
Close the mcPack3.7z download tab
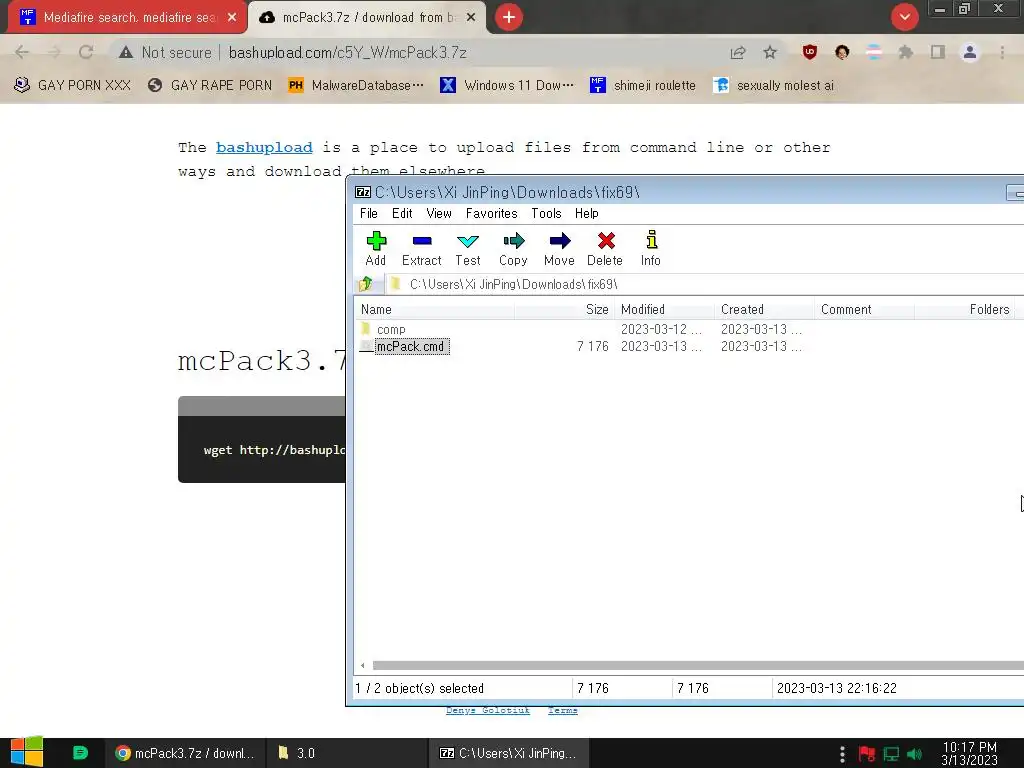pyautogui.click(x=471, y=18)
